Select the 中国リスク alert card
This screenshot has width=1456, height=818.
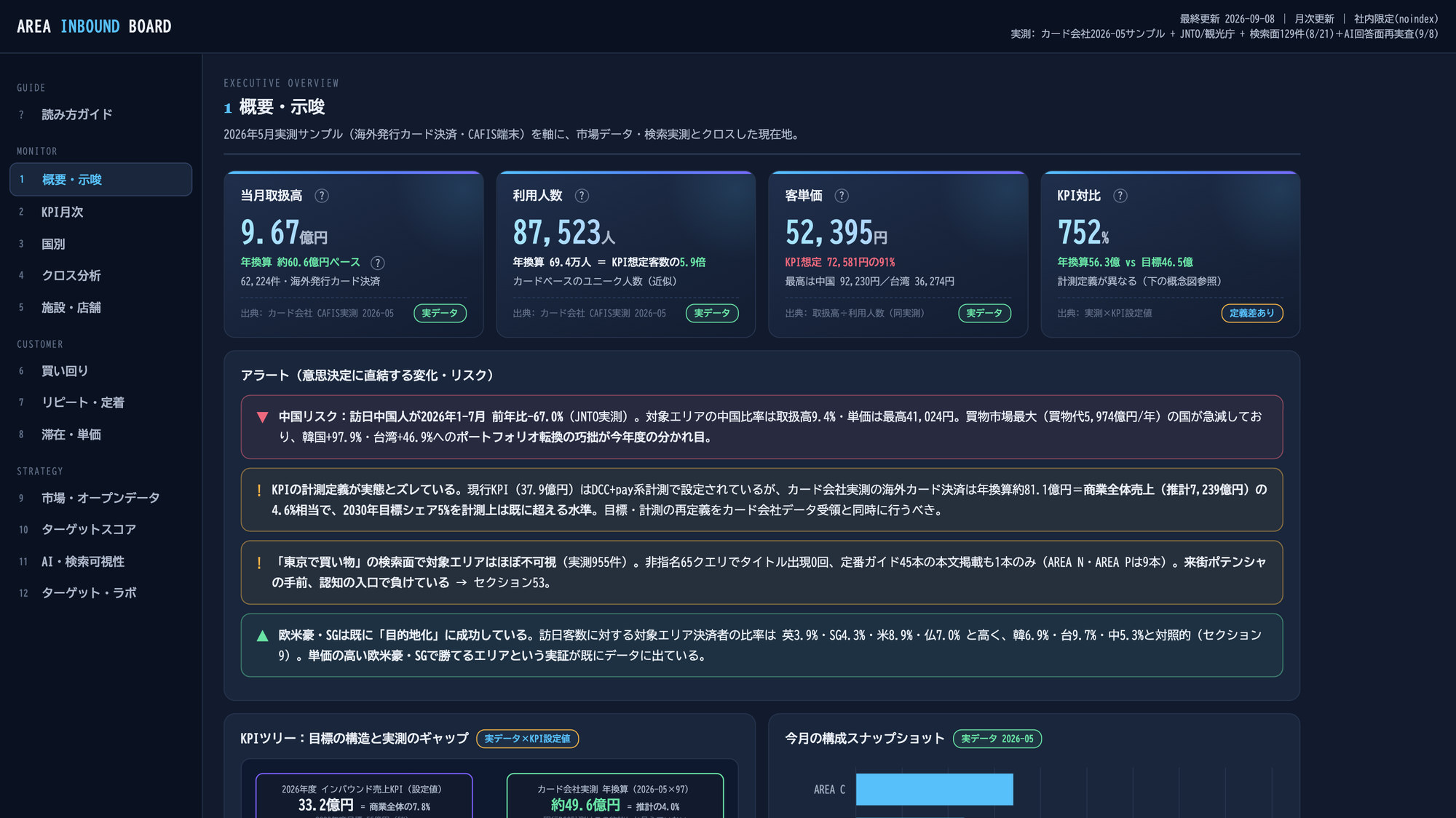pos(761,427)
